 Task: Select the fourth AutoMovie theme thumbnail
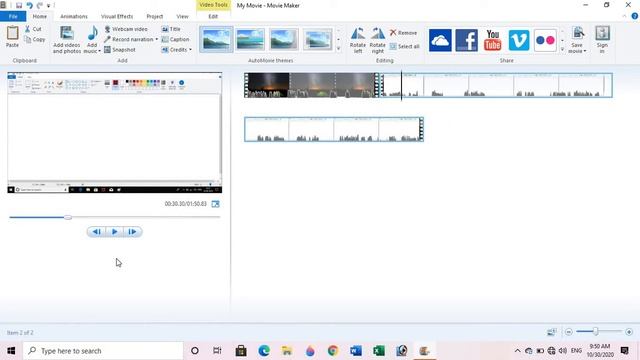pos(318,40)
